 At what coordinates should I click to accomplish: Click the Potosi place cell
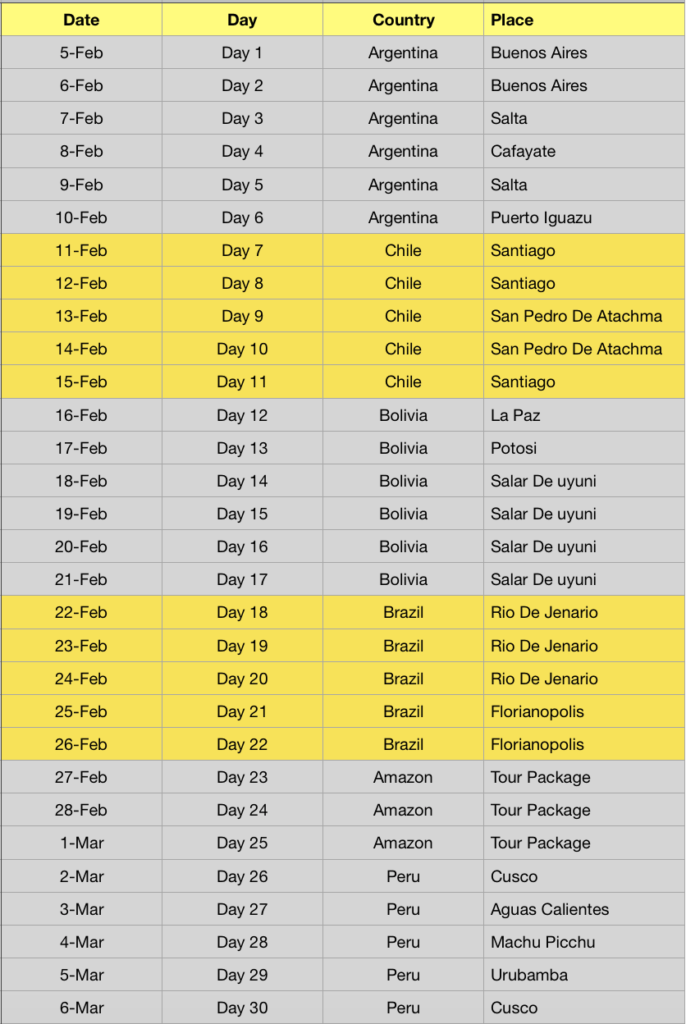coord(584,448)
